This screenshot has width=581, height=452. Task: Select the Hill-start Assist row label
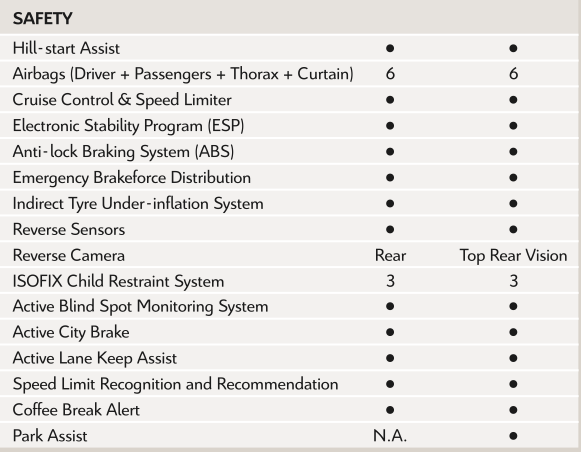(x=66, y=48)
